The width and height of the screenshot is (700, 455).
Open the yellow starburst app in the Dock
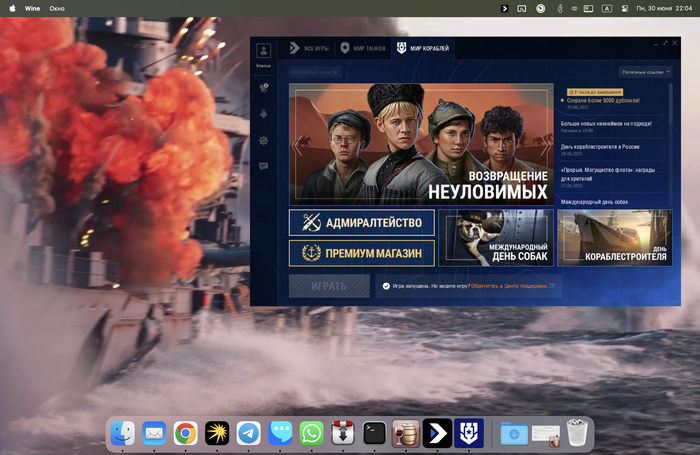pyautogui.click(x=217, y=433)
